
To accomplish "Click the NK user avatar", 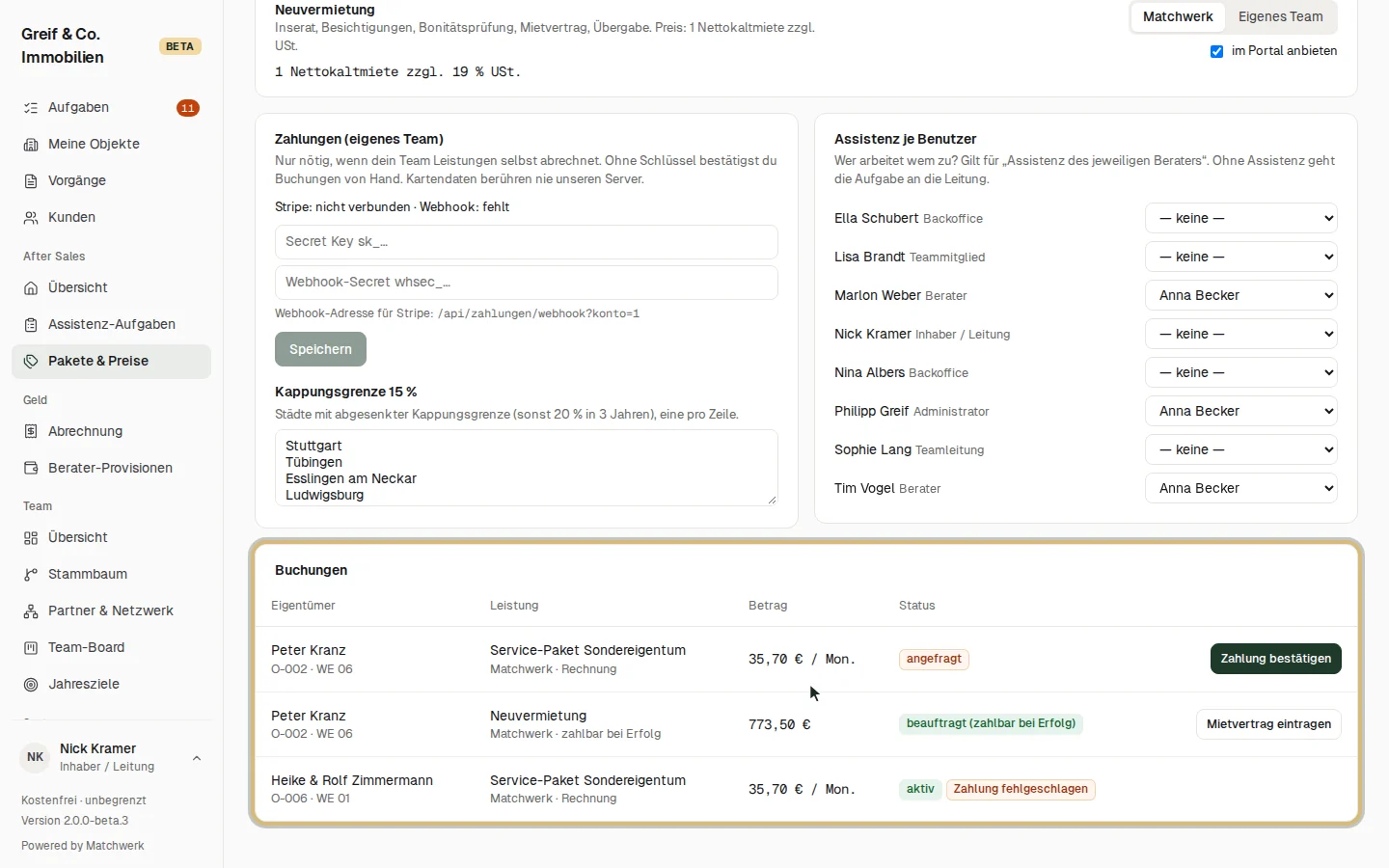I will [36, 757].
